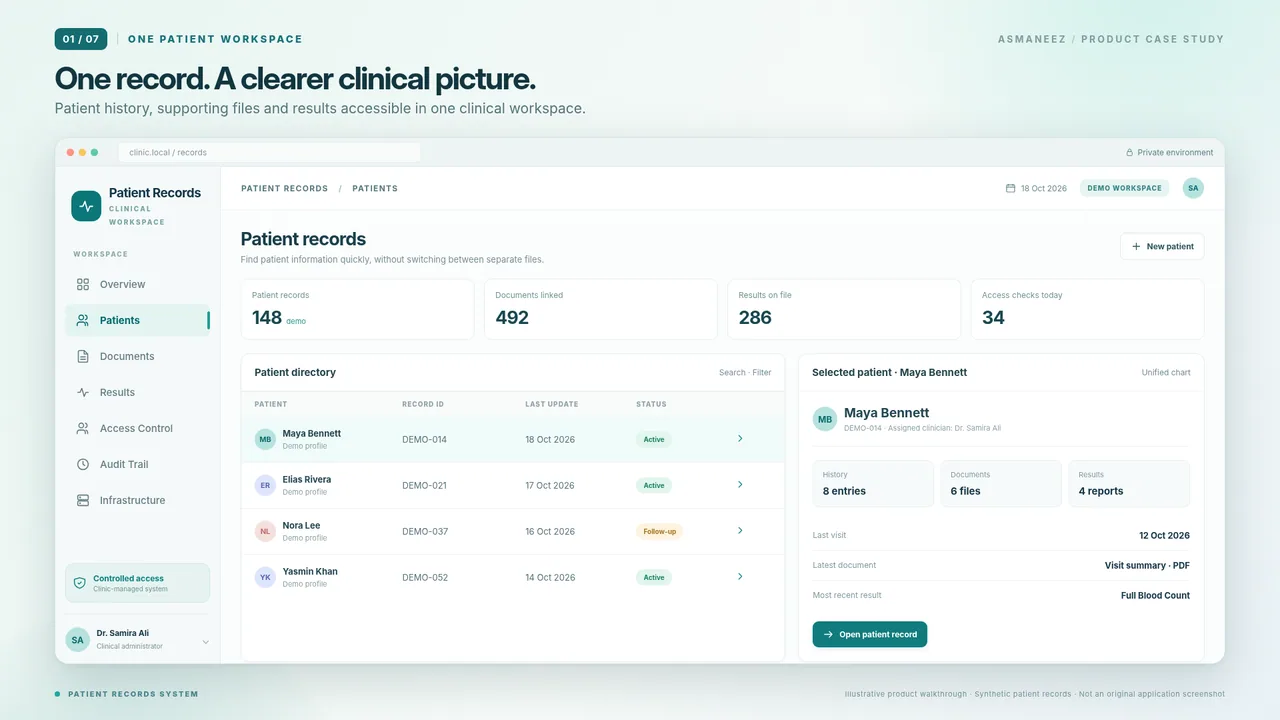The height and width of the screenshot is (720, 1280).
Task: Open Elias Rivera row chevron
Action: (740, 484)
